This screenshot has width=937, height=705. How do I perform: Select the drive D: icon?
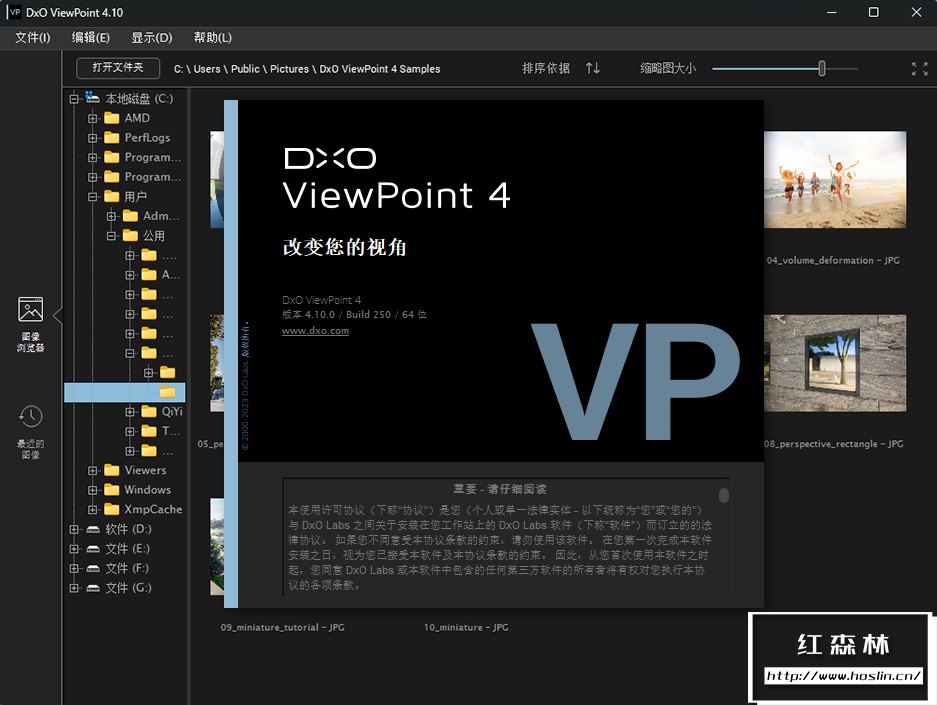click(x=93, y=529)
